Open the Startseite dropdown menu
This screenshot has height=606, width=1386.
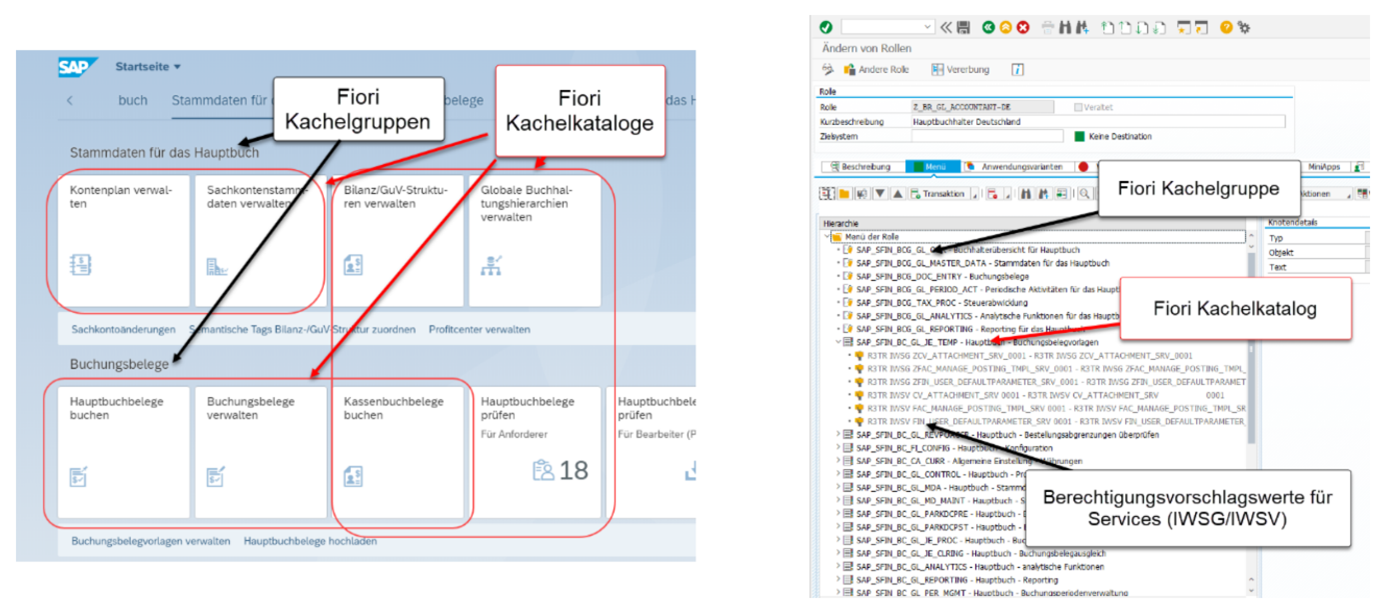(148, 67)
